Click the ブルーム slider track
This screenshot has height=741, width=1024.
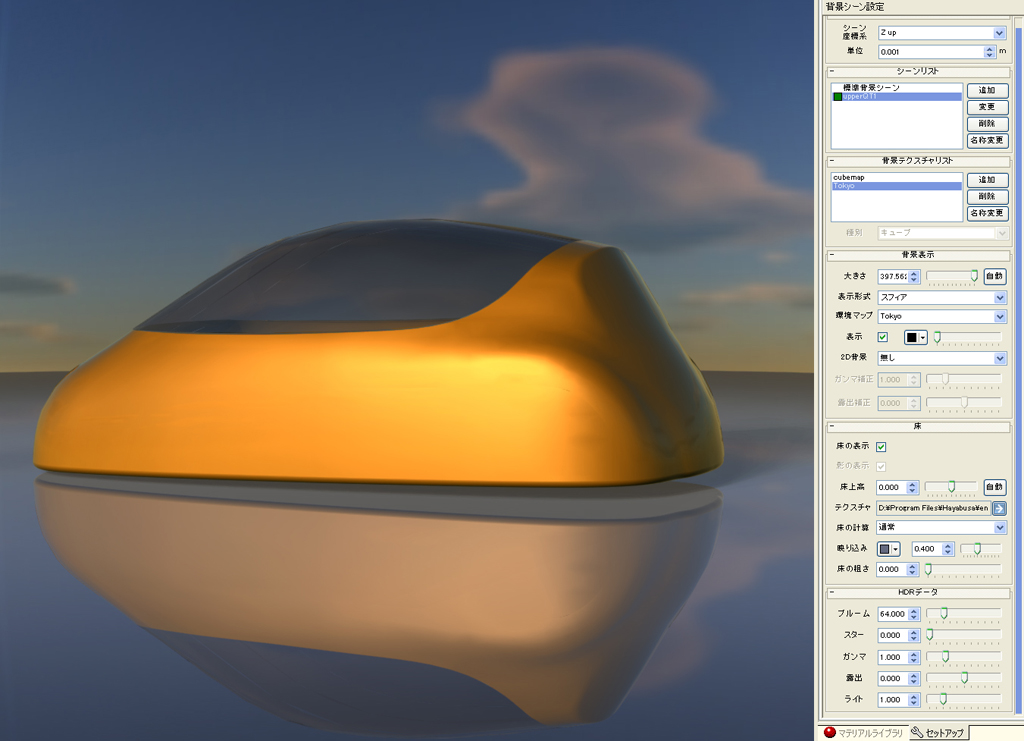964,613
